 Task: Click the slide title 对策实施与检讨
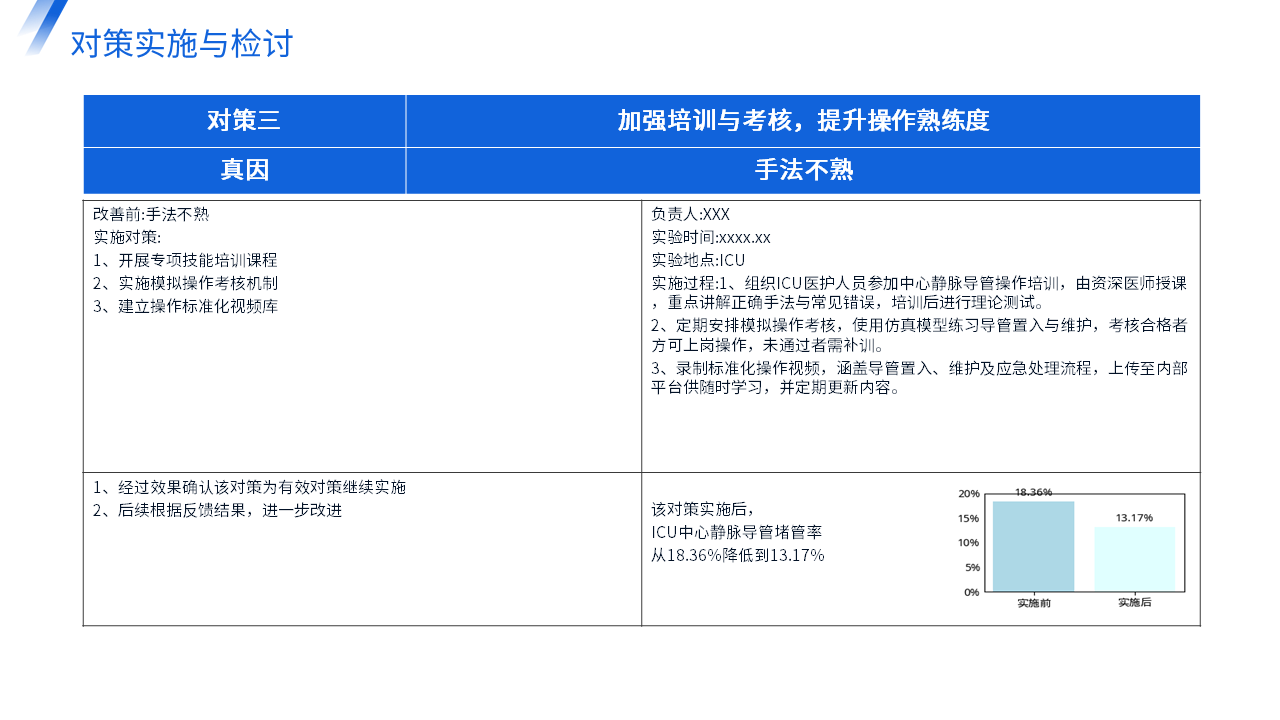(x=181, y=44)
